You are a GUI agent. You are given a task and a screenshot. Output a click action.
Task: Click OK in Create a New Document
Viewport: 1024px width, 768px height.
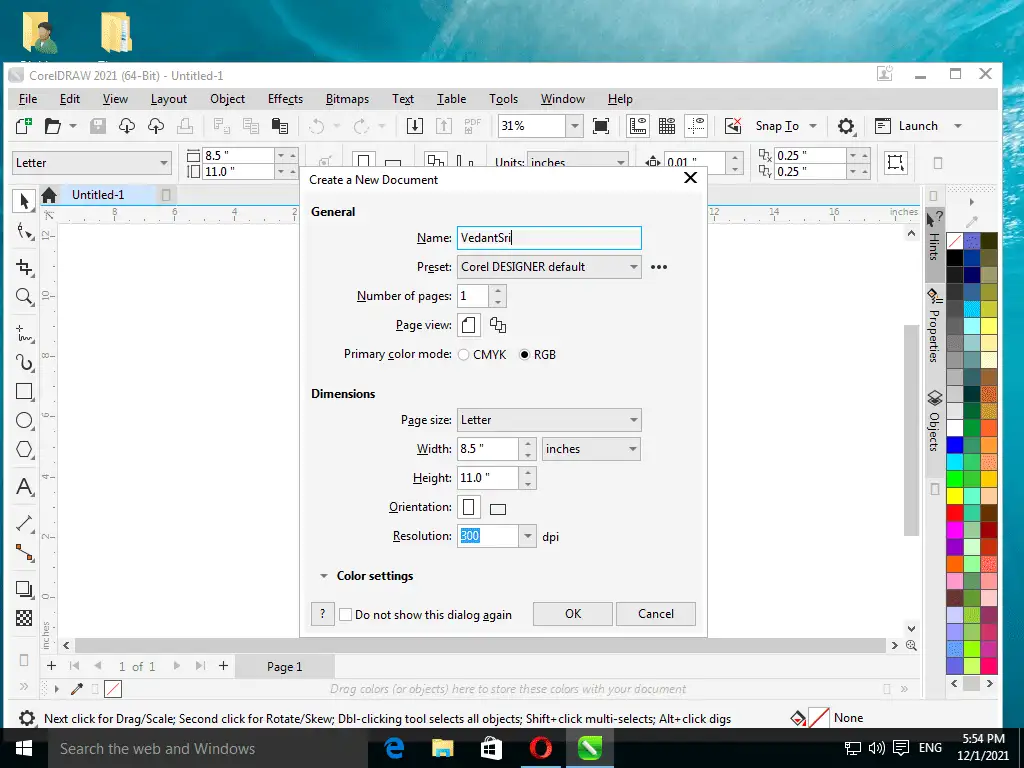pyautogui.click(x=573, y=614)
